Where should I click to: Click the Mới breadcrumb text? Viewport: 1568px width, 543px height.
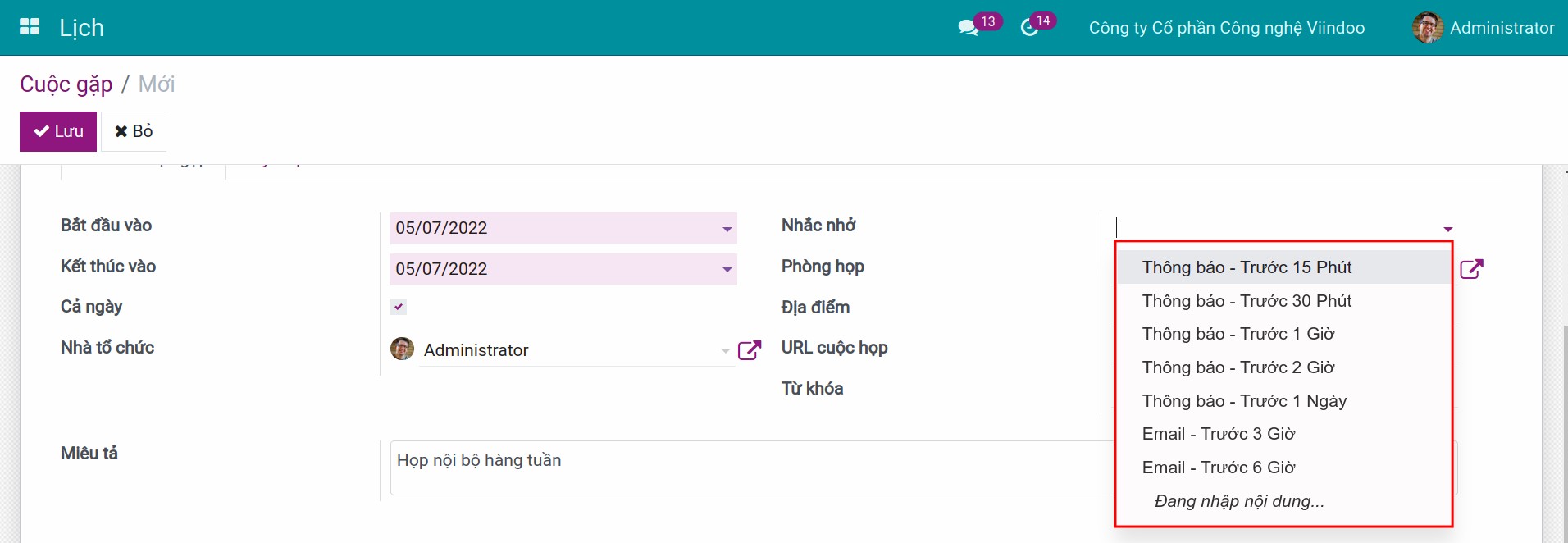tap(157, 84)
